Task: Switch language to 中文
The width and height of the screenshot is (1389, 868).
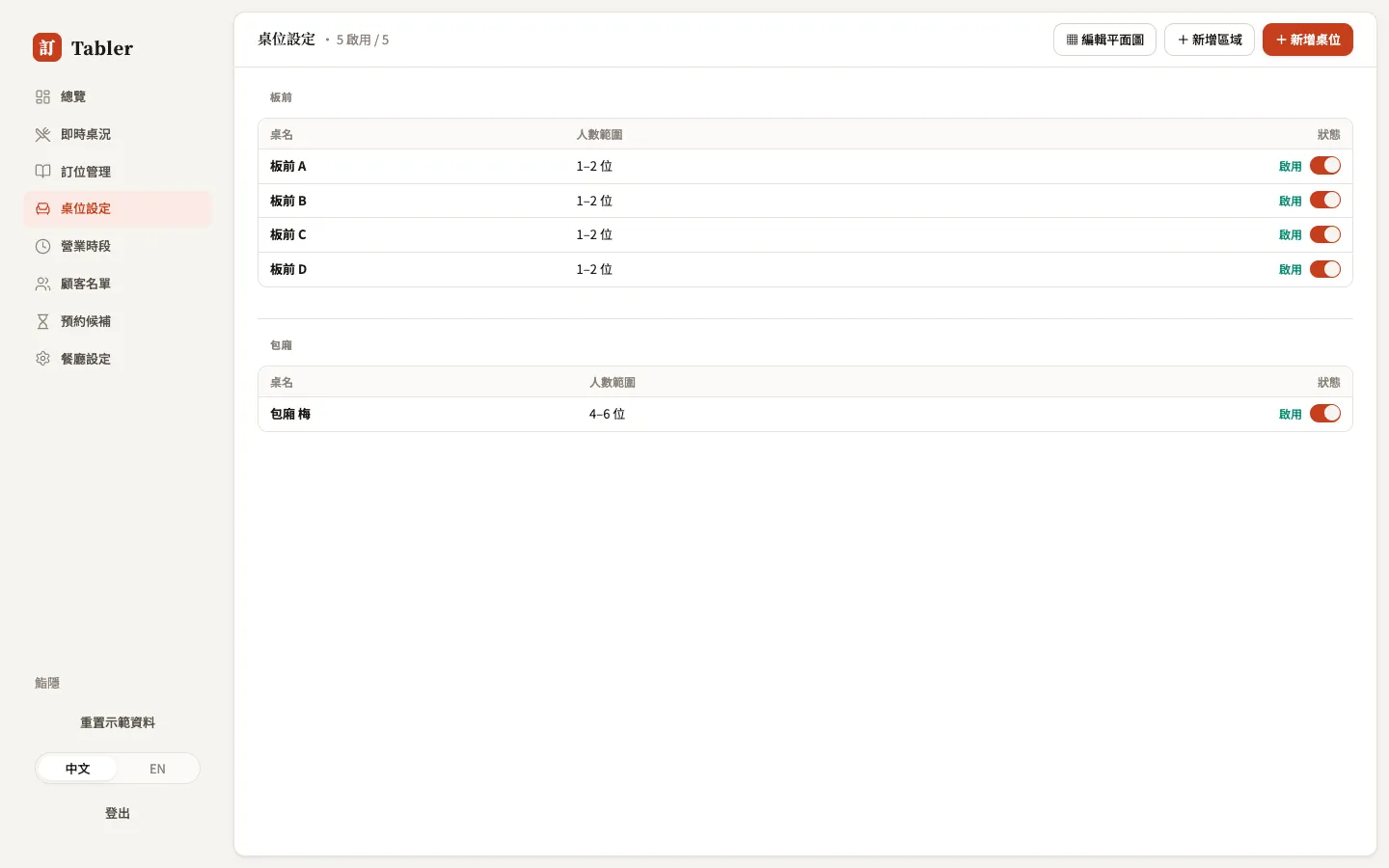Action: 78,769
